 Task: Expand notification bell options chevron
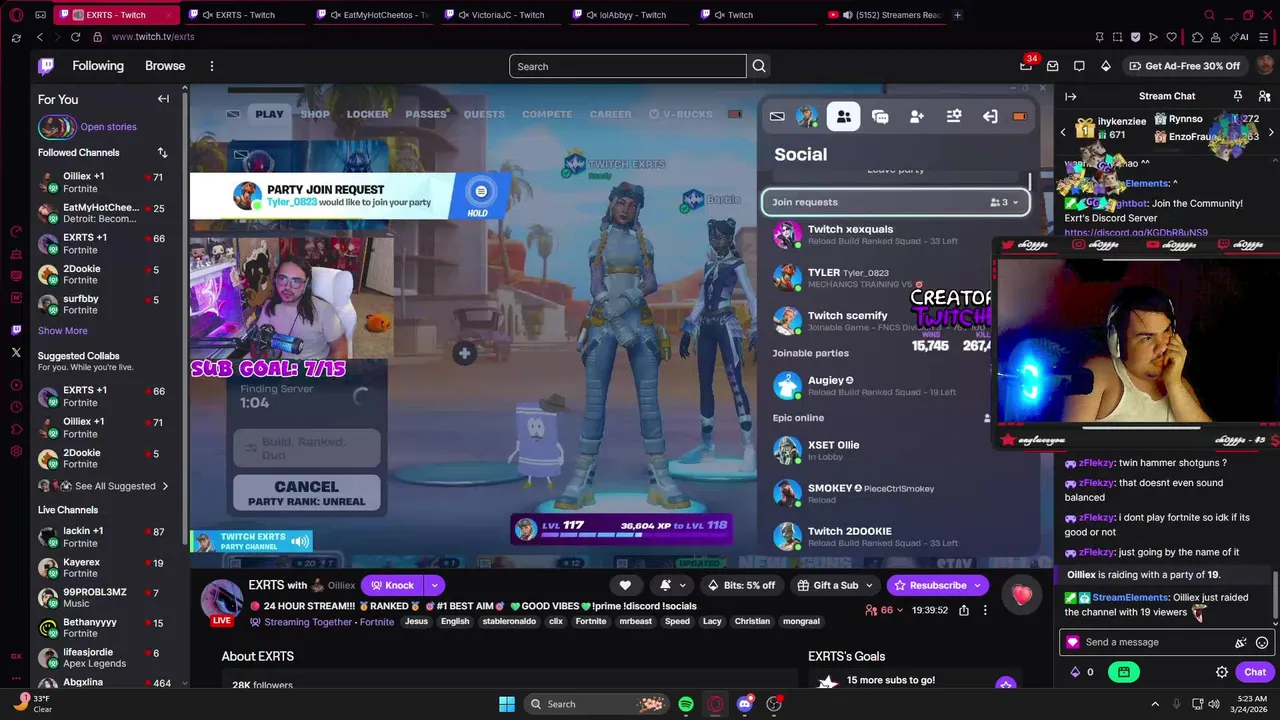point(683,585)
